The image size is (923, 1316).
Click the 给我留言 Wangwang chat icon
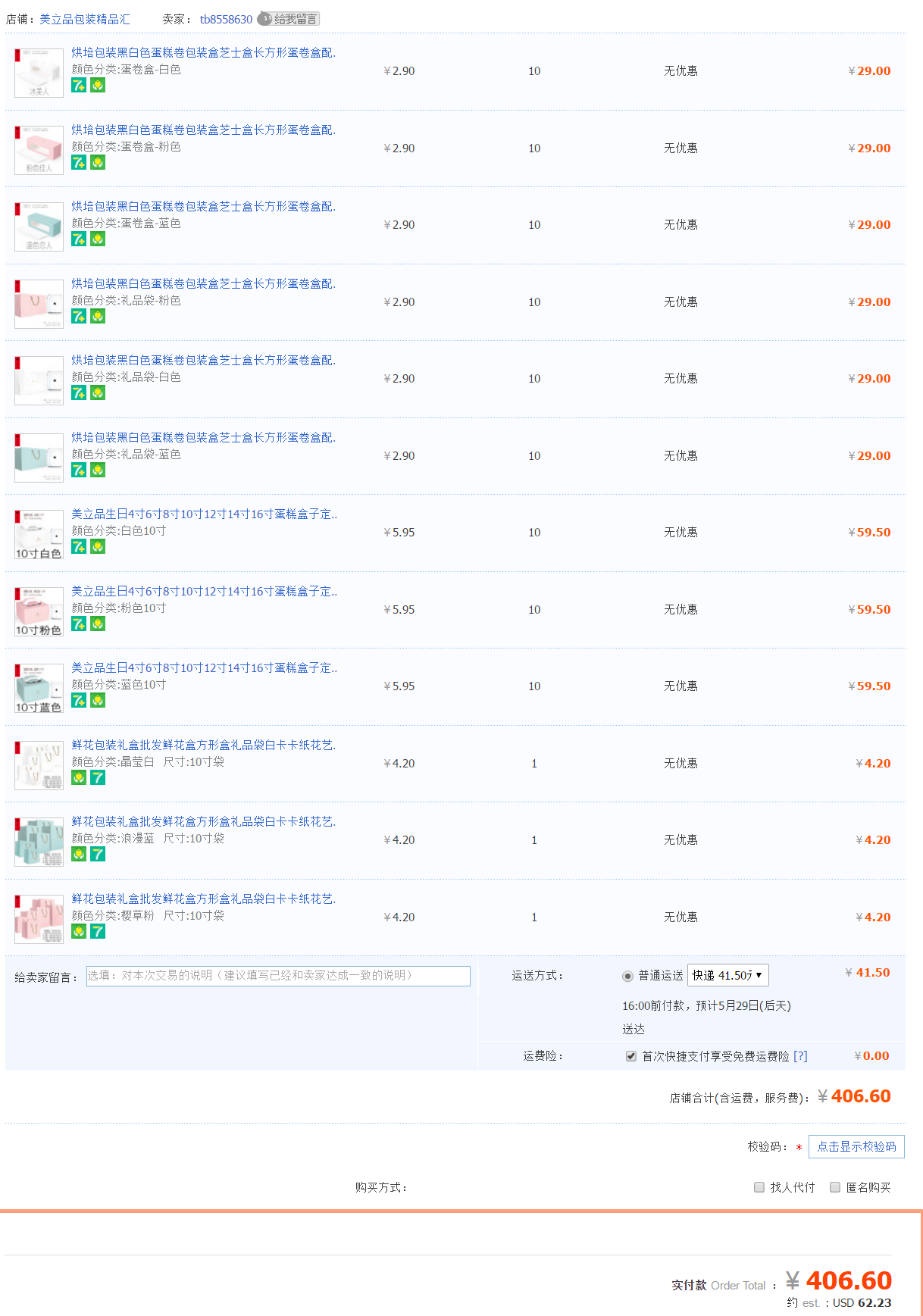click(288, 19)
